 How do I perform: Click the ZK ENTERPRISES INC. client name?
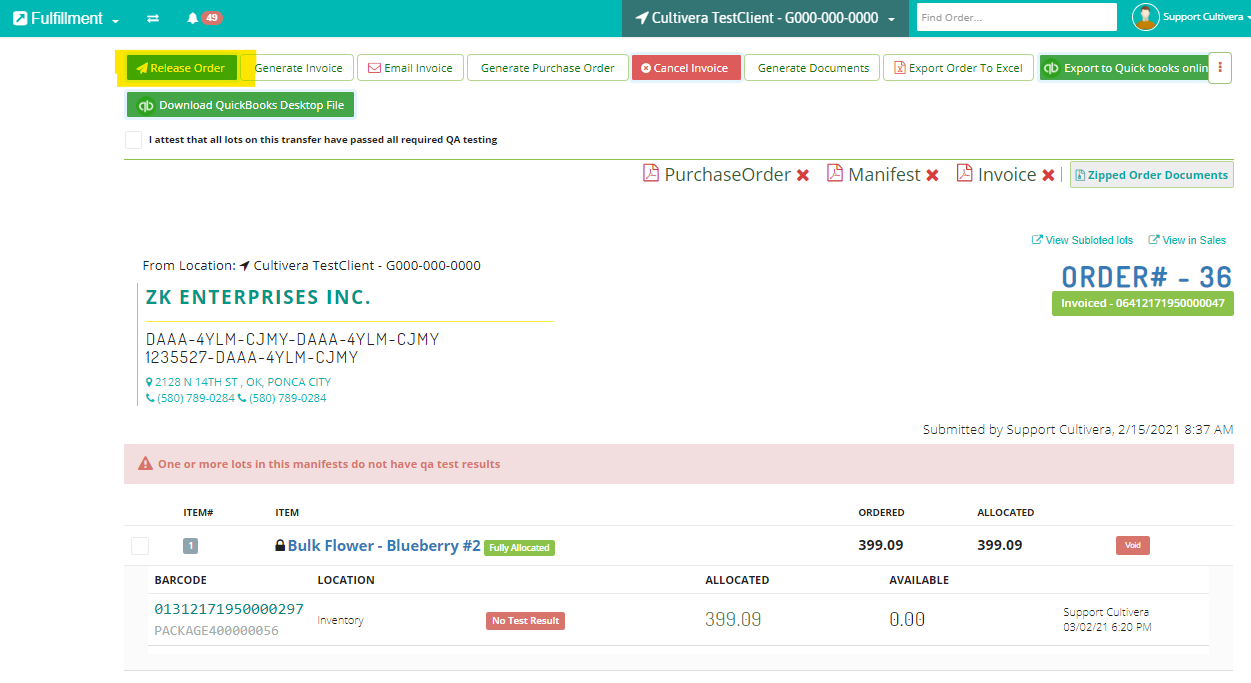(258, 297)
